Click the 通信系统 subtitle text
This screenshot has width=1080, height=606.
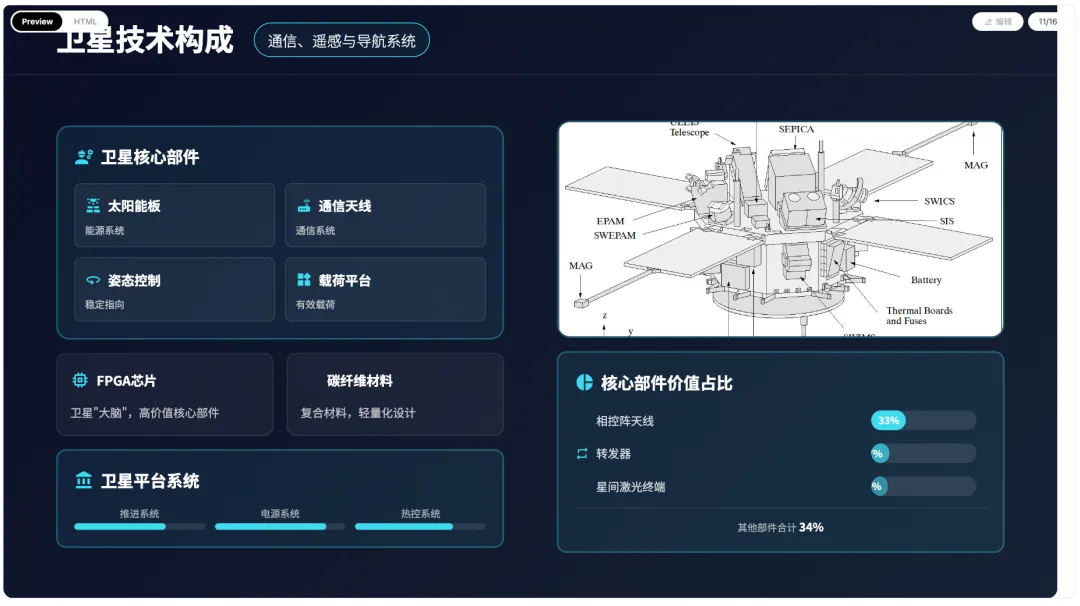(315, 231)
